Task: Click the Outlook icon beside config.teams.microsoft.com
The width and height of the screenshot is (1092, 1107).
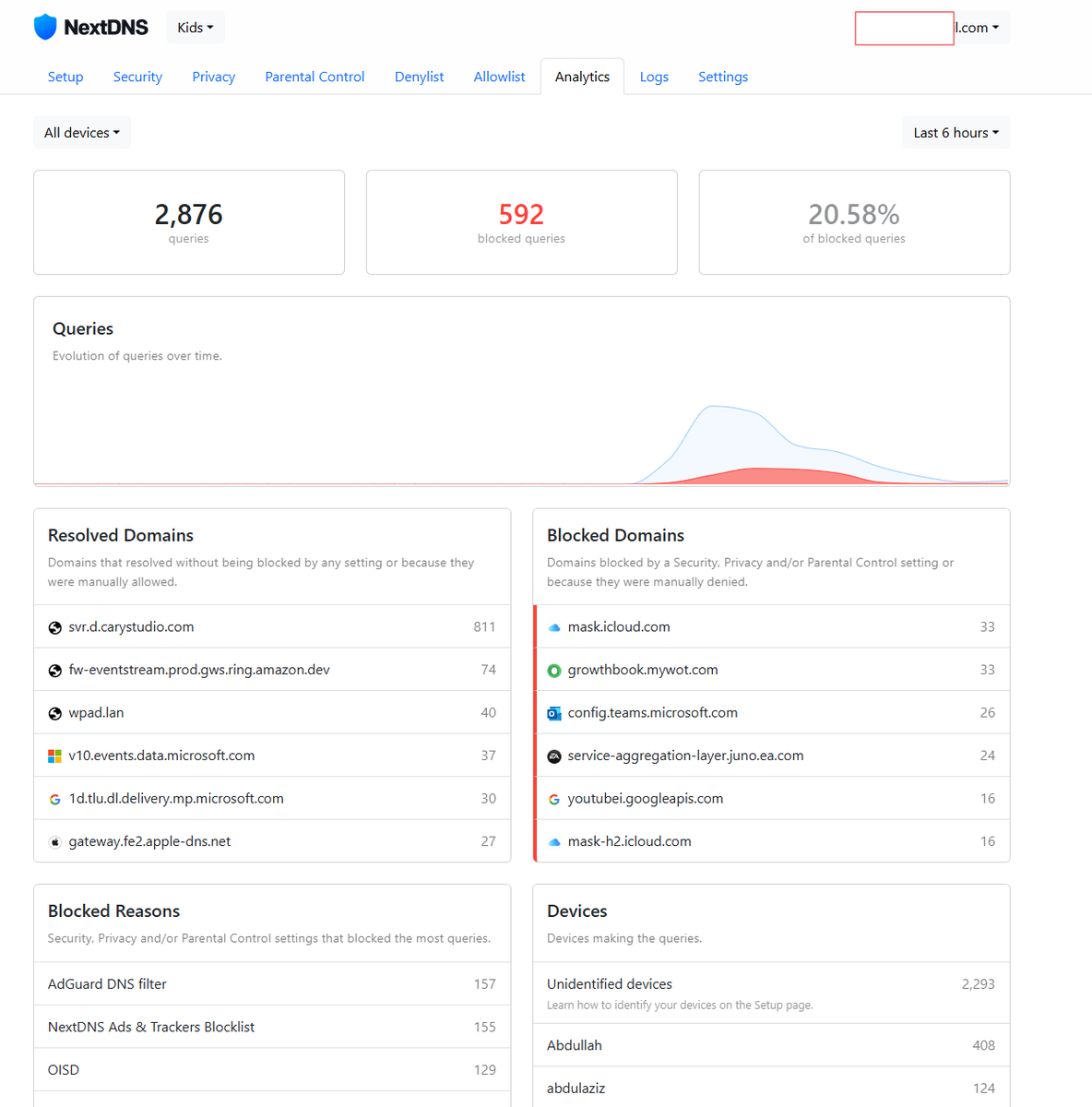Action: (x=554, y=713)
